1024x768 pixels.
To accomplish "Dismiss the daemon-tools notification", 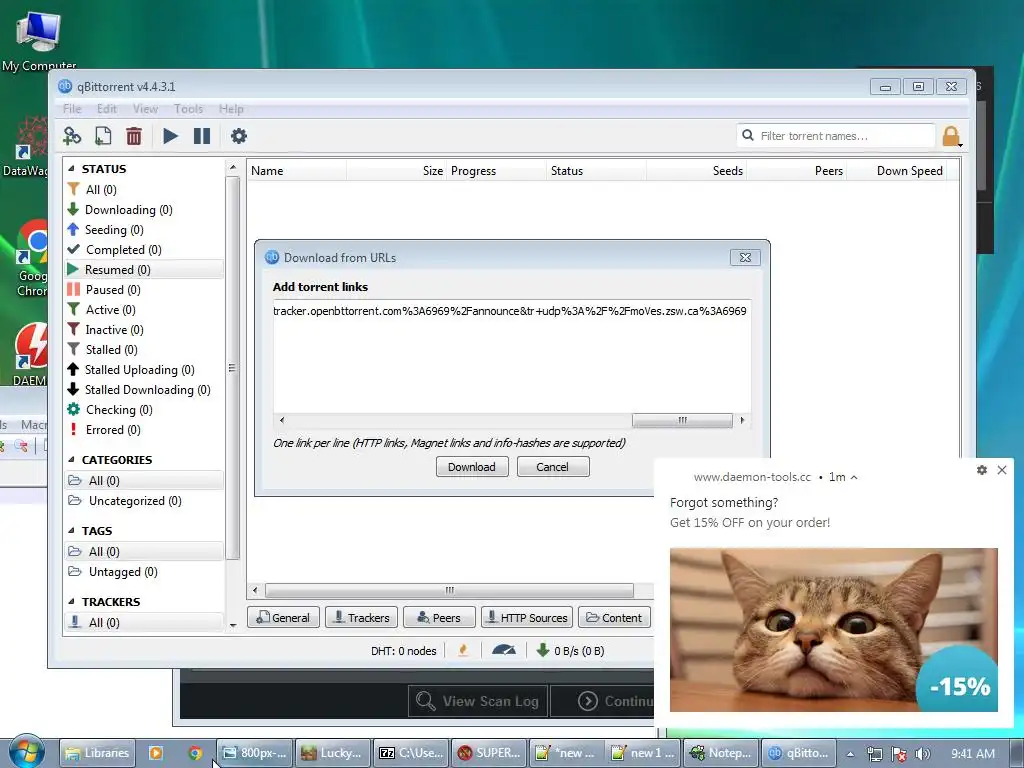I will click(x=1002, y=470).
